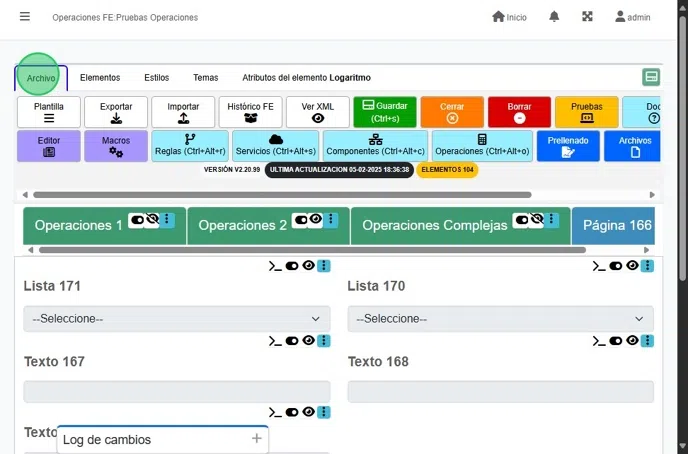The width and height of the screenshot is (688, 454).
Task: Click the toolbar horizontal scrollbar
Action: tap(282, 195)
